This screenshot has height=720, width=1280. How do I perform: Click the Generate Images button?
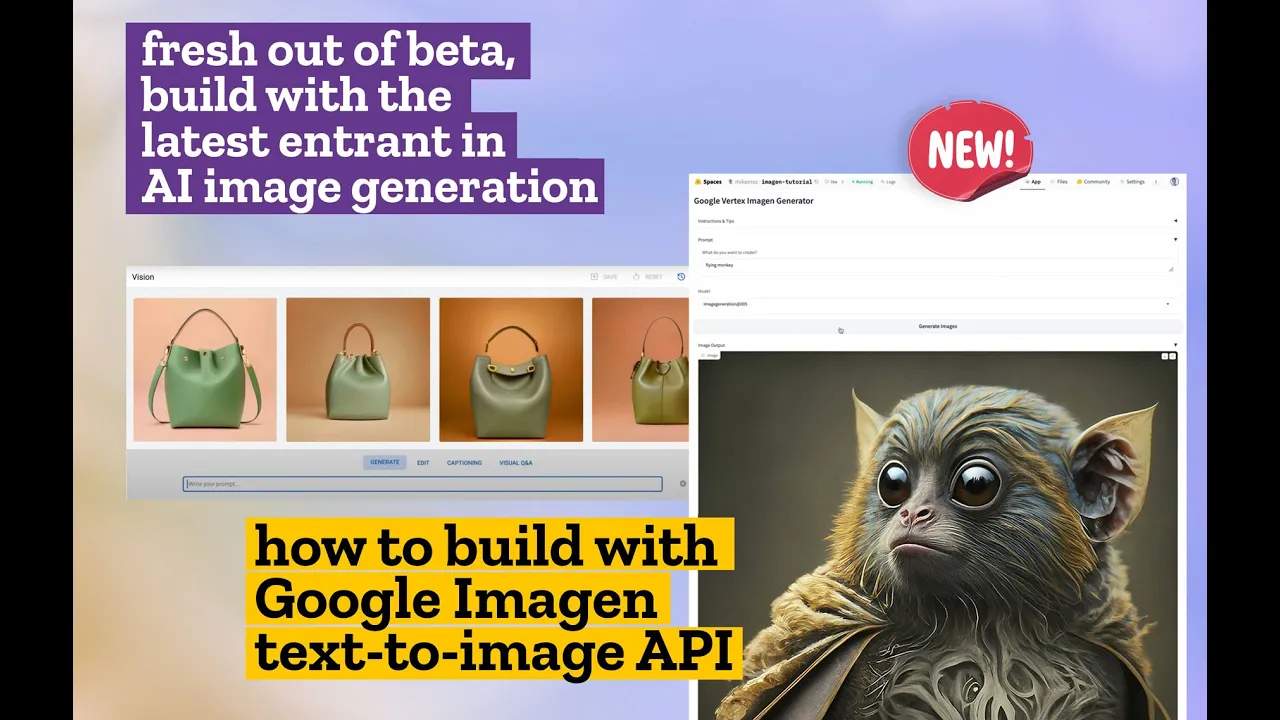[x=938, y=326]
